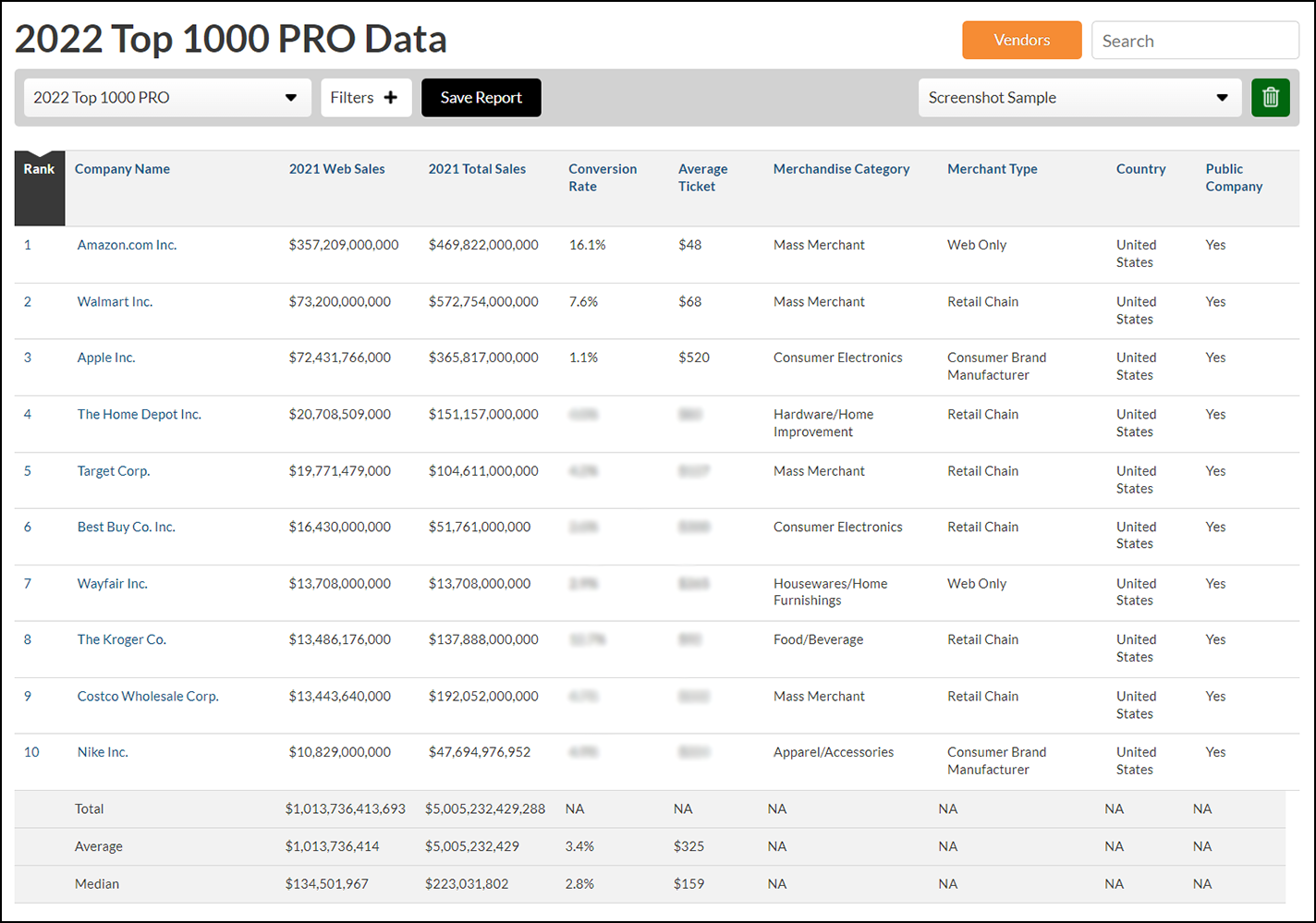The image size is (1316, 923).
Task: Sort by Country column header
Action: click(x=1141, y=169)
